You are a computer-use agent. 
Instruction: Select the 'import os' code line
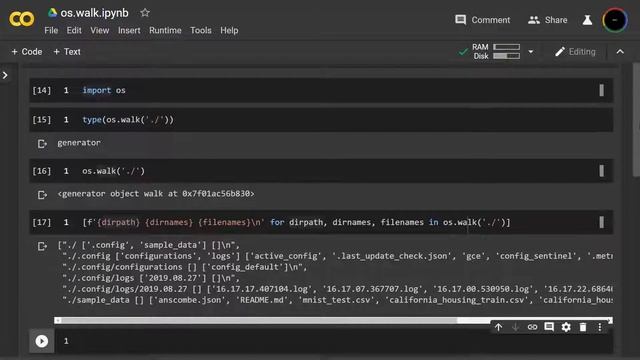pyautogui.click(x=104, y=90)
